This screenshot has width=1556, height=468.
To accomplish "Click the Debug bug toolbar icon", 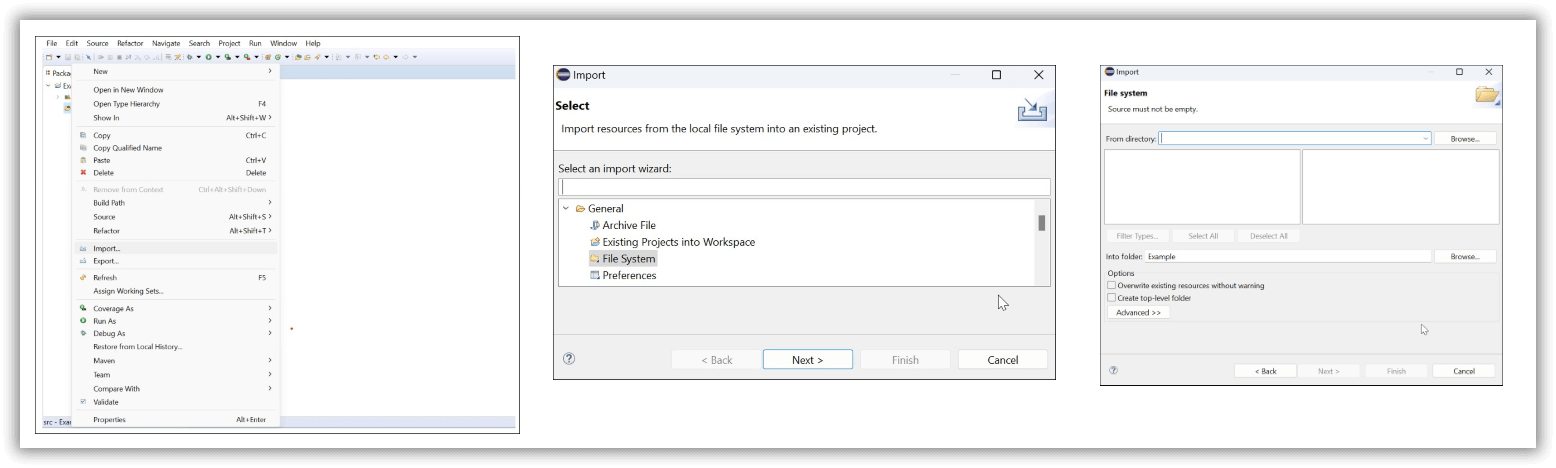I will point(191,57).
